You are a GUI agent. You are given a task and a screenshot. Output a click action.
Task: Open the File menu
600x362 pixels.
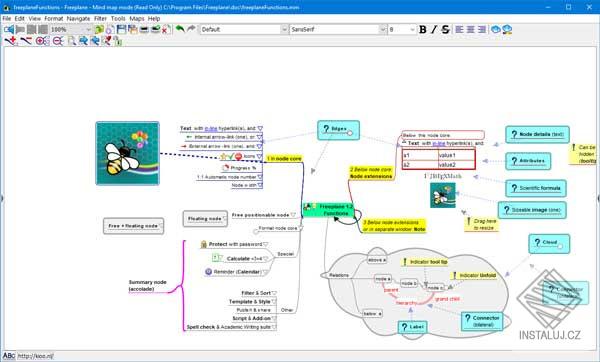7,18
